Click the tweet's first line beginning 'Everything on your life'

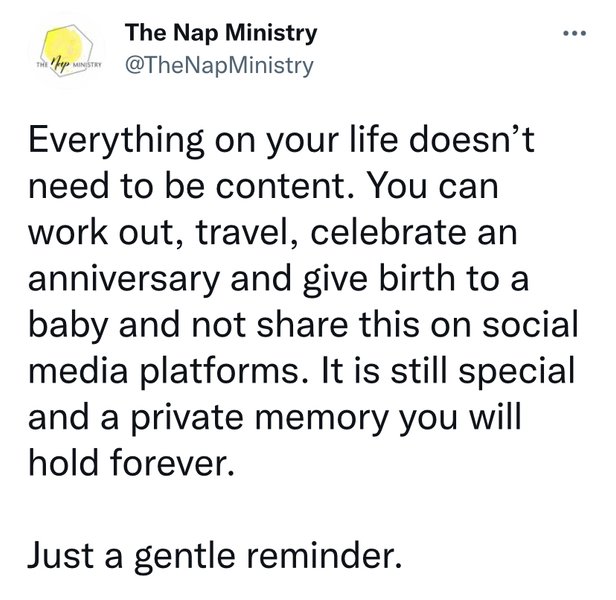(281, 140)
